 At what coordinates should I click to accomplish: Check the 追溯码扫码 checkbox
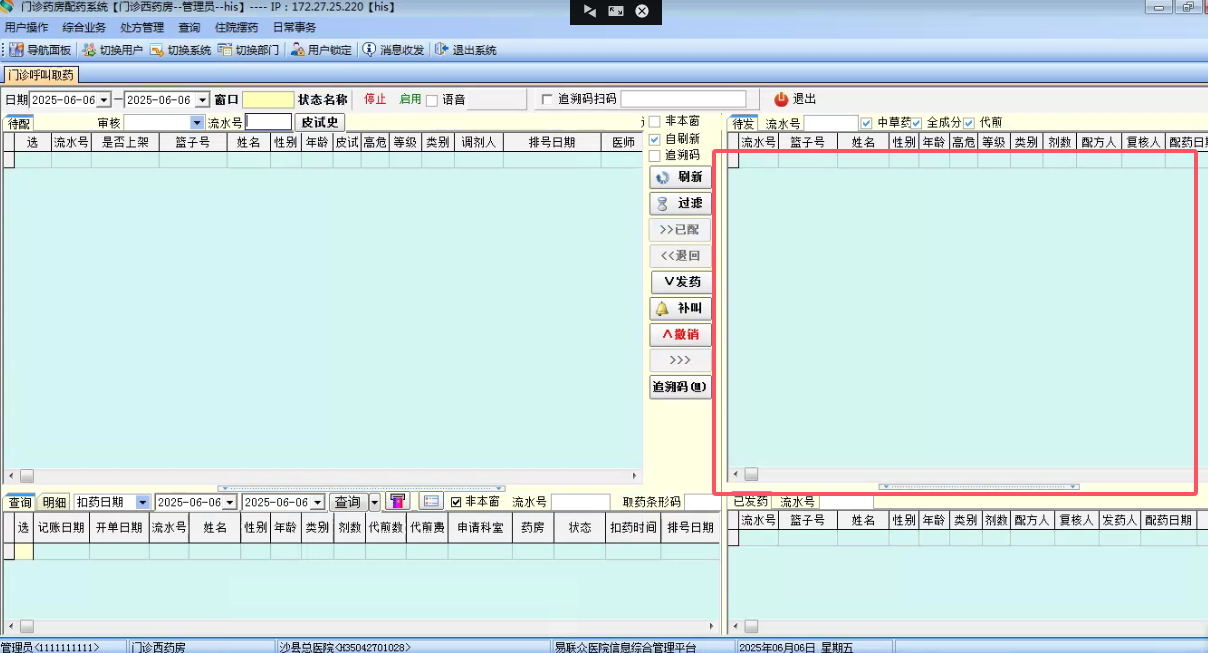click(546, 99)
